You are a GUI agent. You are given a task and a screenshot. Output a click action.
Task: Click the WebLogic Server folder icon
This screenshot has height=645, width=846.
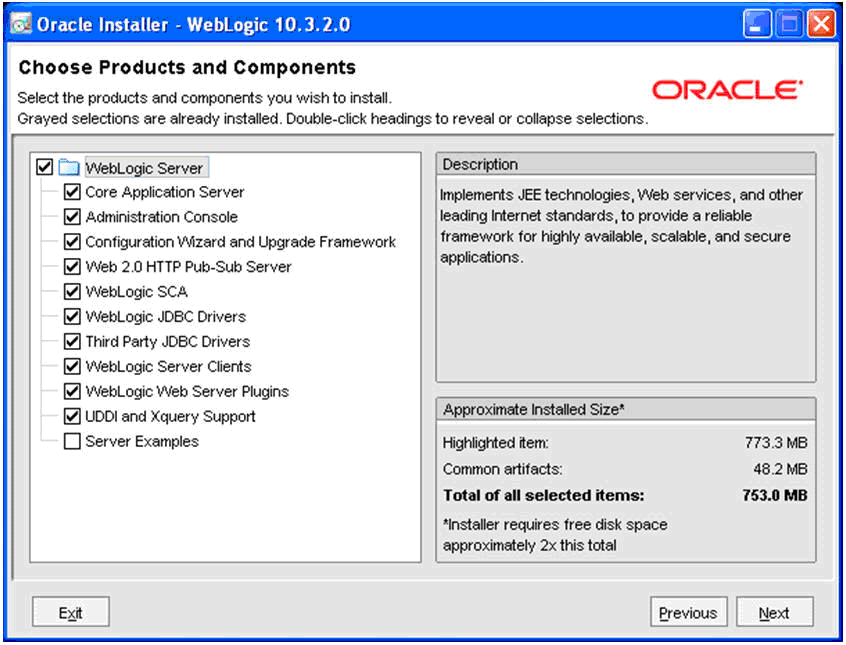point(69,167)
